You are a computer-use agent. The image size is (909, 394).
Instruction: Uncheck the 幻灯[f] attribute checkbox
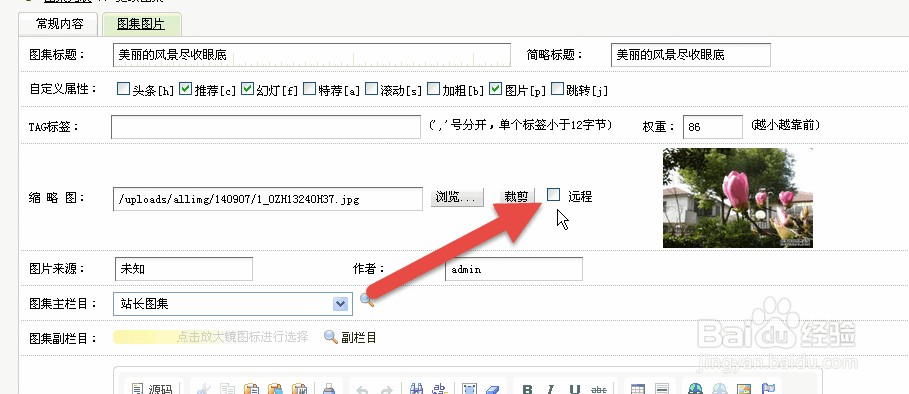point(248,89)
